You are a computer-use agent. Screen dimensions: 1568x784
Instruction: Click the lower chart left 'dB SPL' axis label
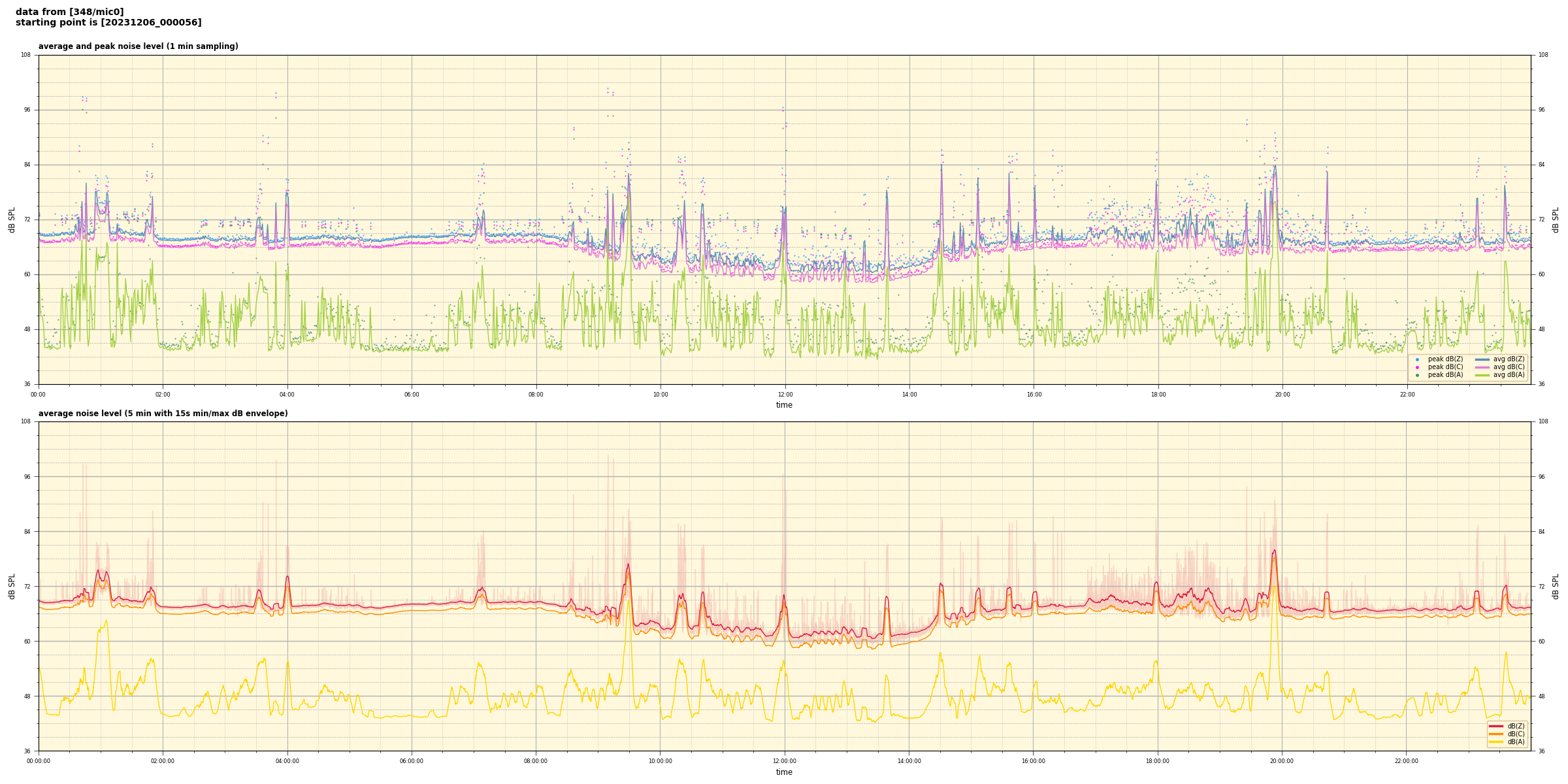click(x=12, y=586)
